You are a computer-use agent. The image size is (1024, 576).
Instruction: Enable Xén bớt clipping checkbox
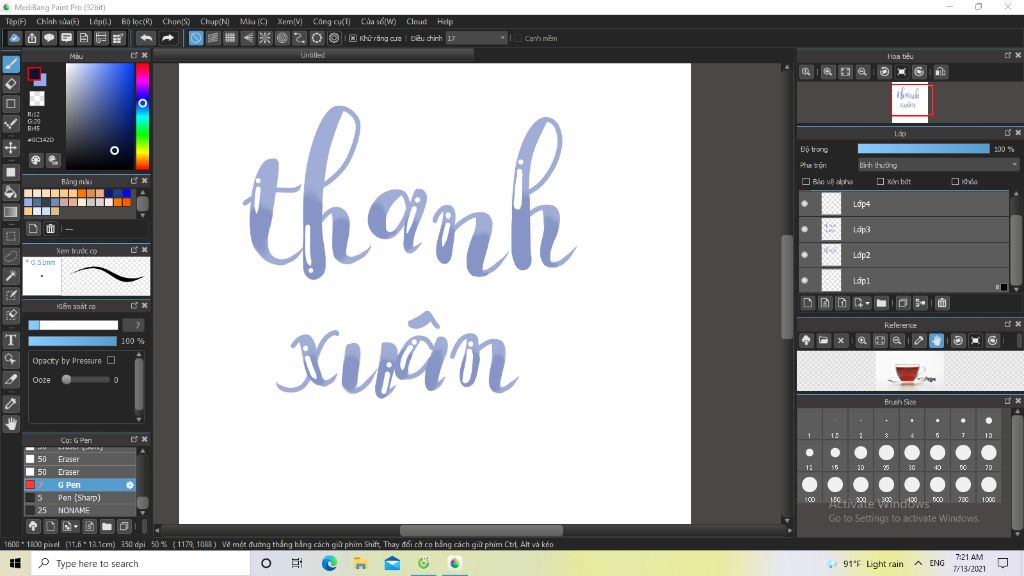pos(880,182)
